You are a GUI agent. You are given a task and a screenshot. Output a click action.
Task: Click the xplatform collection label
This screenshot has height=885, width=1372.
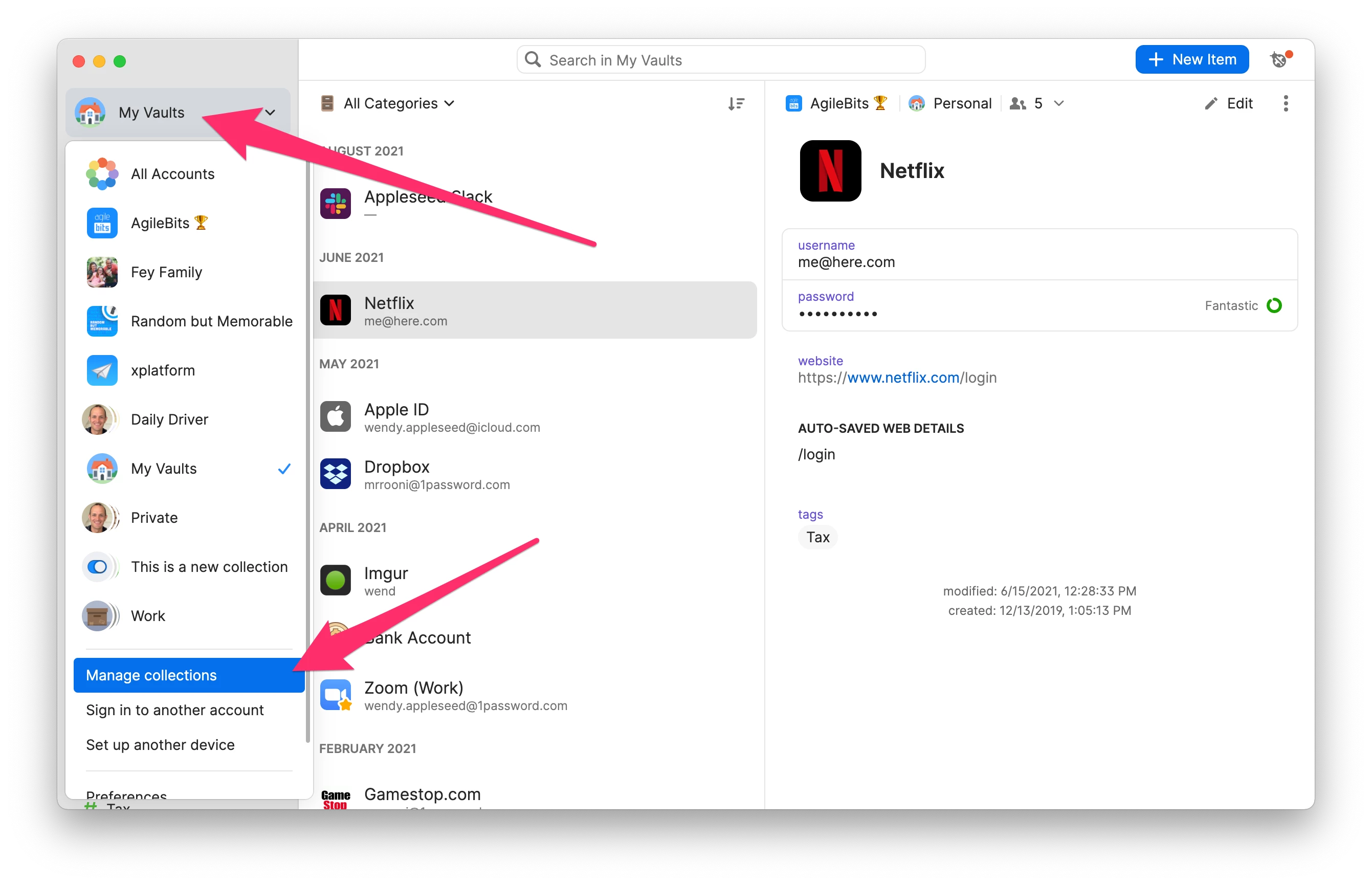(163, 371)
